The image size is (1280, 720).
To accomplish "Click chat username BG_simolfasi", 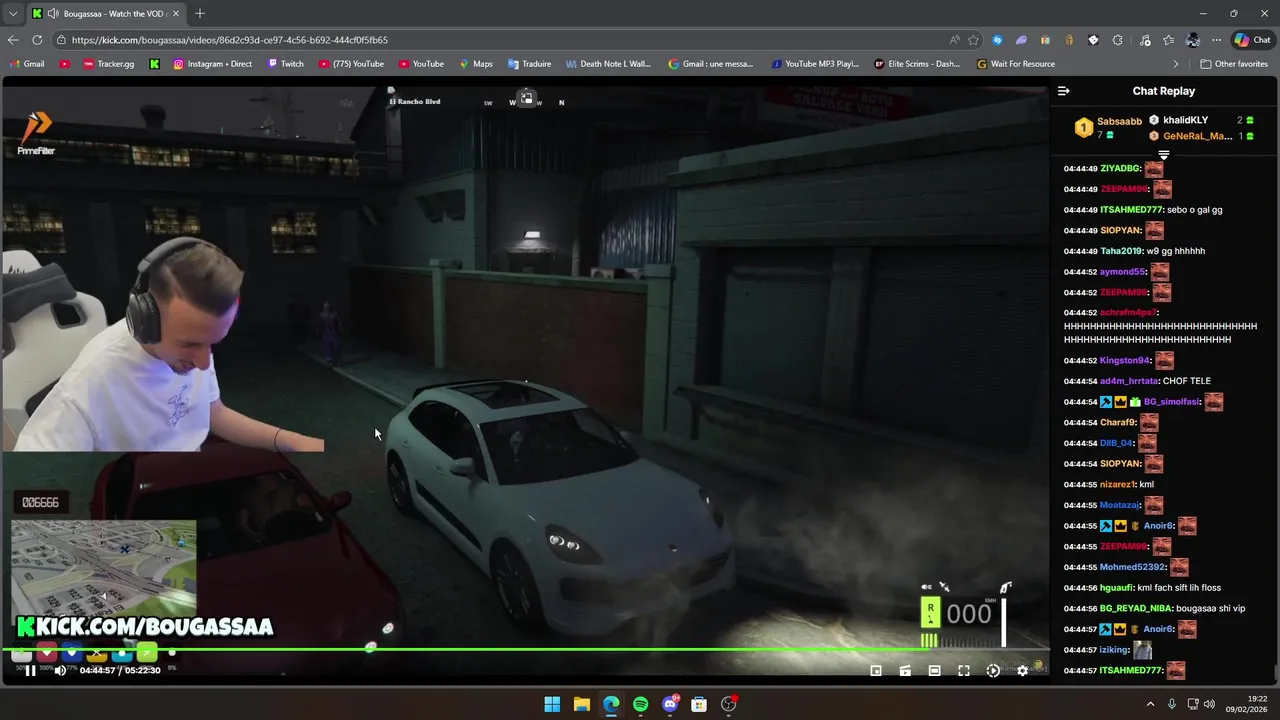I will pyautogui.click(x=1172, y=402).
